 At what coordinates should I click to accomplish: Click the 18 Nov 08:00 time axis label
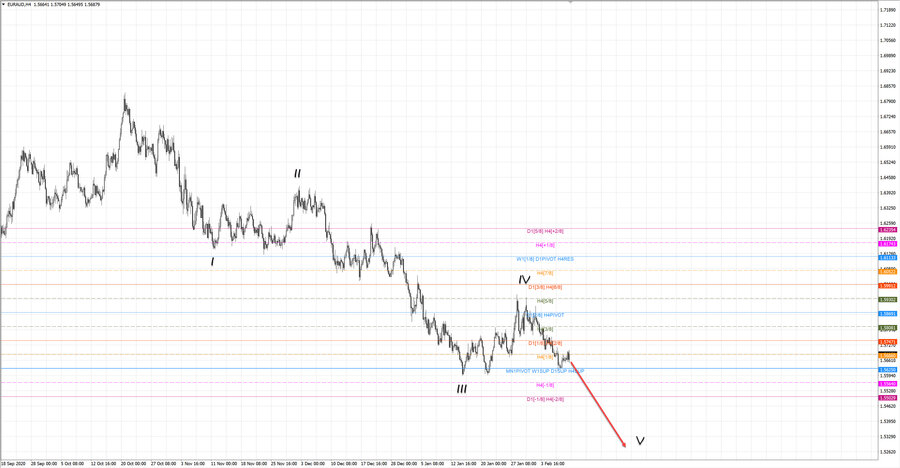tap(253, 463)
